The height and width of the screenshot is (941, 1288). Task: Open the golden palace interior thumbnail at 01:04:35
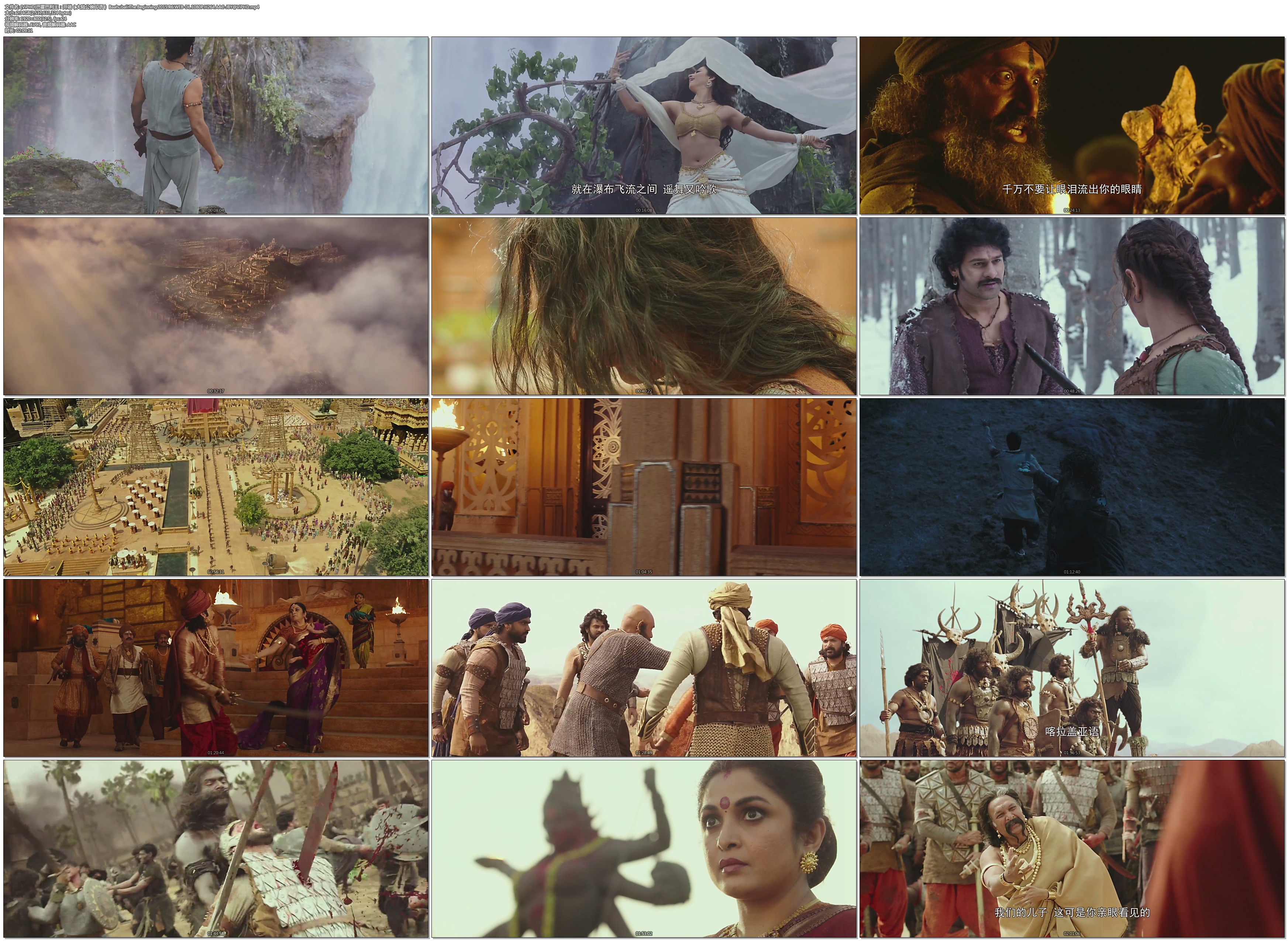644,487
